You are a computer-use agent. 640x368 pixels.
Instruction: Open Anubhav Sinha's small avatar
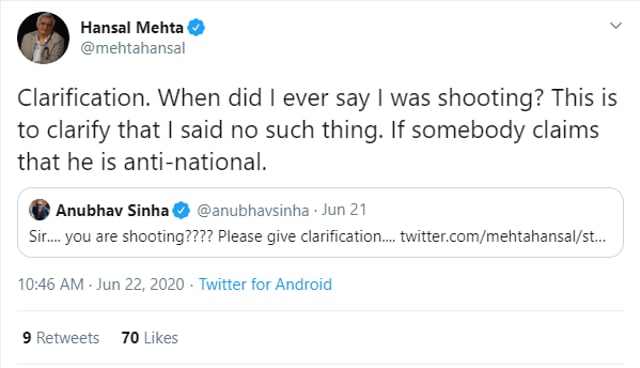point(40,210)
